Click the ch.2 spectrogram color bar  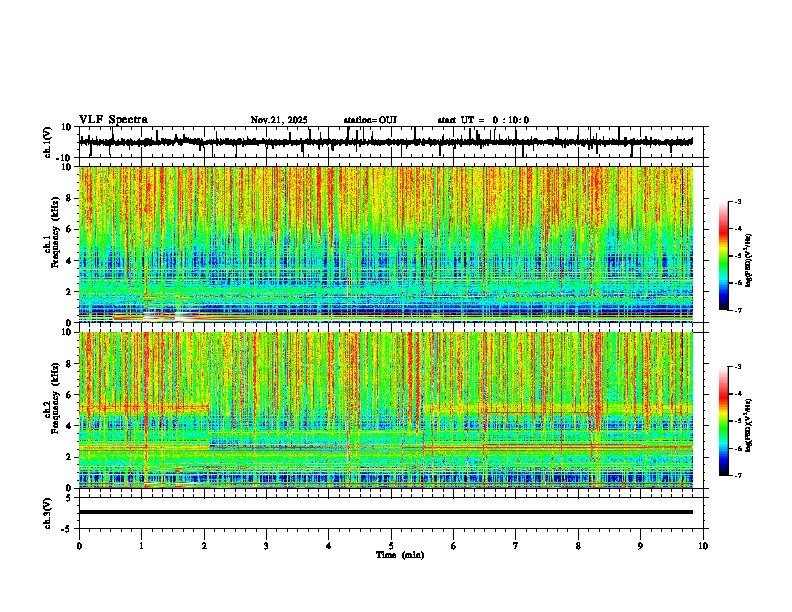pyautogui.click(x=724, y=421)
